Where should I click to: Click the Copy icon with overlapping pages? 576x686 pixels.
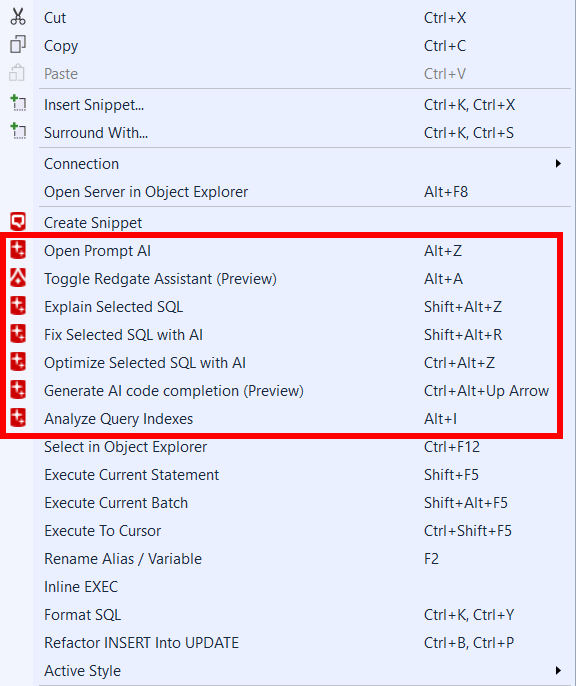18,45
